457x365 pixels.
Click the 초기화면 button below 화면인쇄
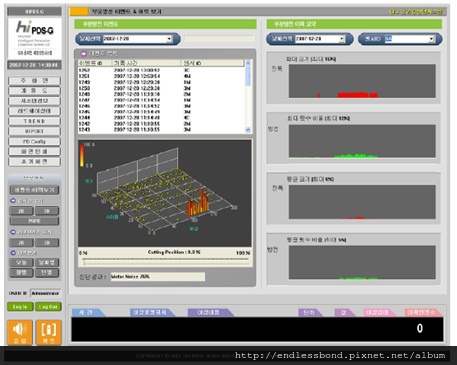(34, 162)
